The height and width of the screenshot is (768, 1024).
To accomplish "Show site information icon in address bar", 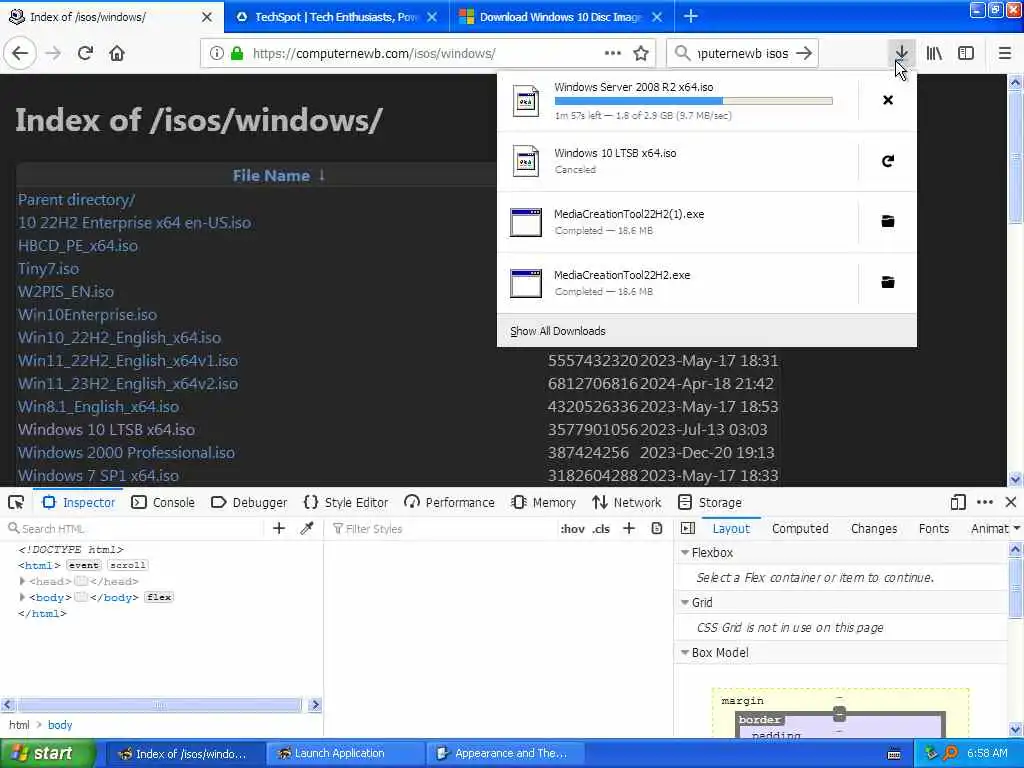I will 217,54.
